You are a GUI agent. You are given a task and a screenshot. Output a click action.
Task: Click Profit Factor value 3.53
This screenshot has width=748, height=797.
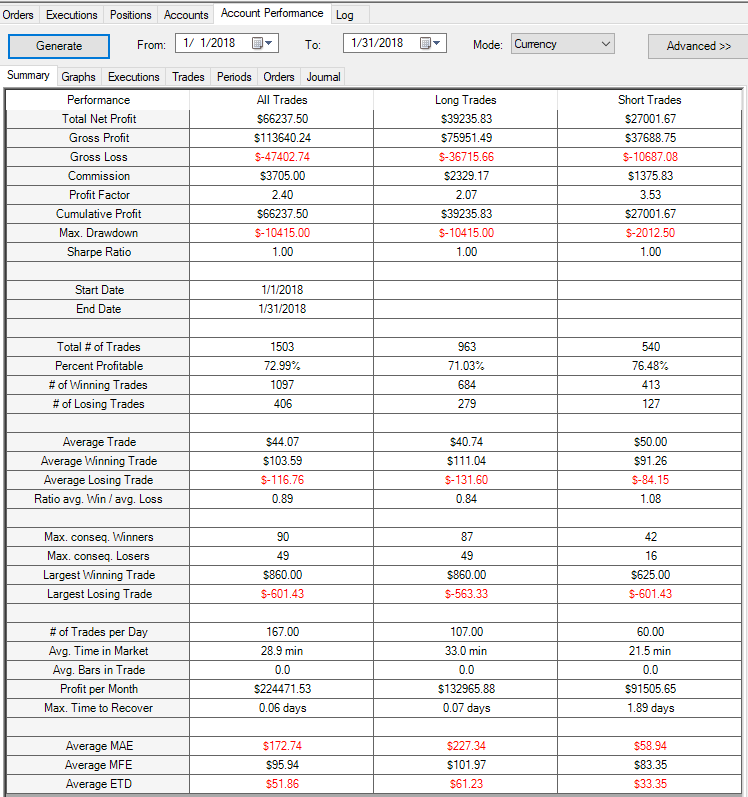tap(650, 195)
